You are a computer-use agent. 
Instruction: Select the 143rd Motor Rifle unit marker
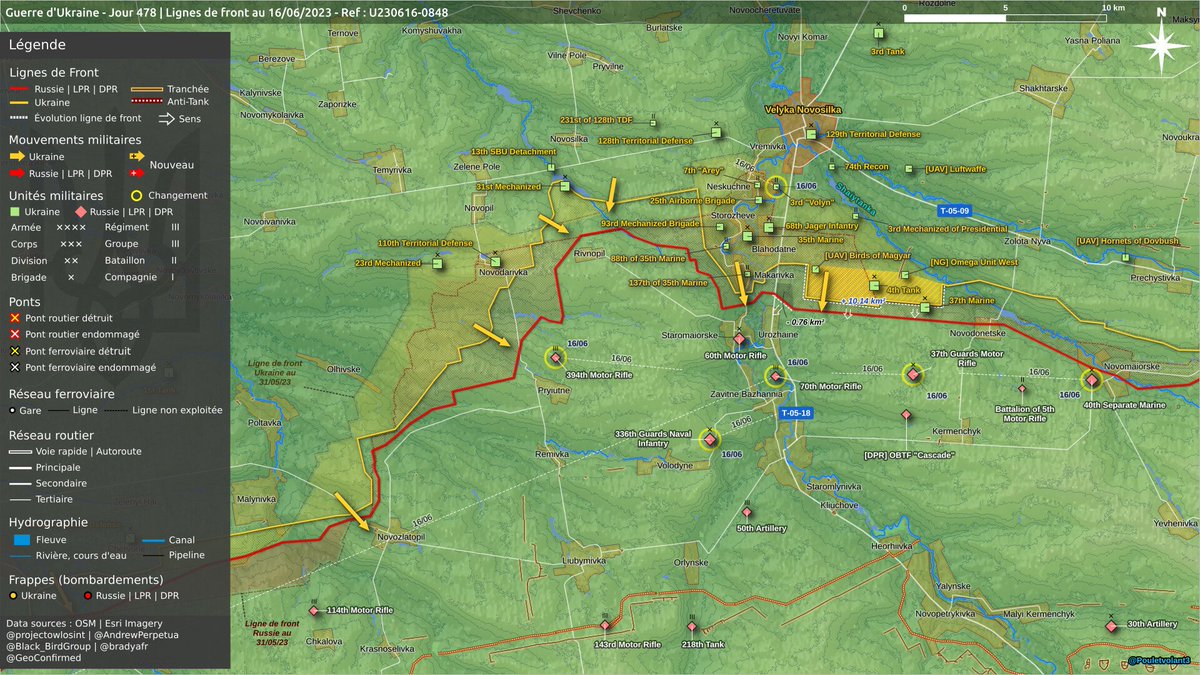[x=604, y=625]
